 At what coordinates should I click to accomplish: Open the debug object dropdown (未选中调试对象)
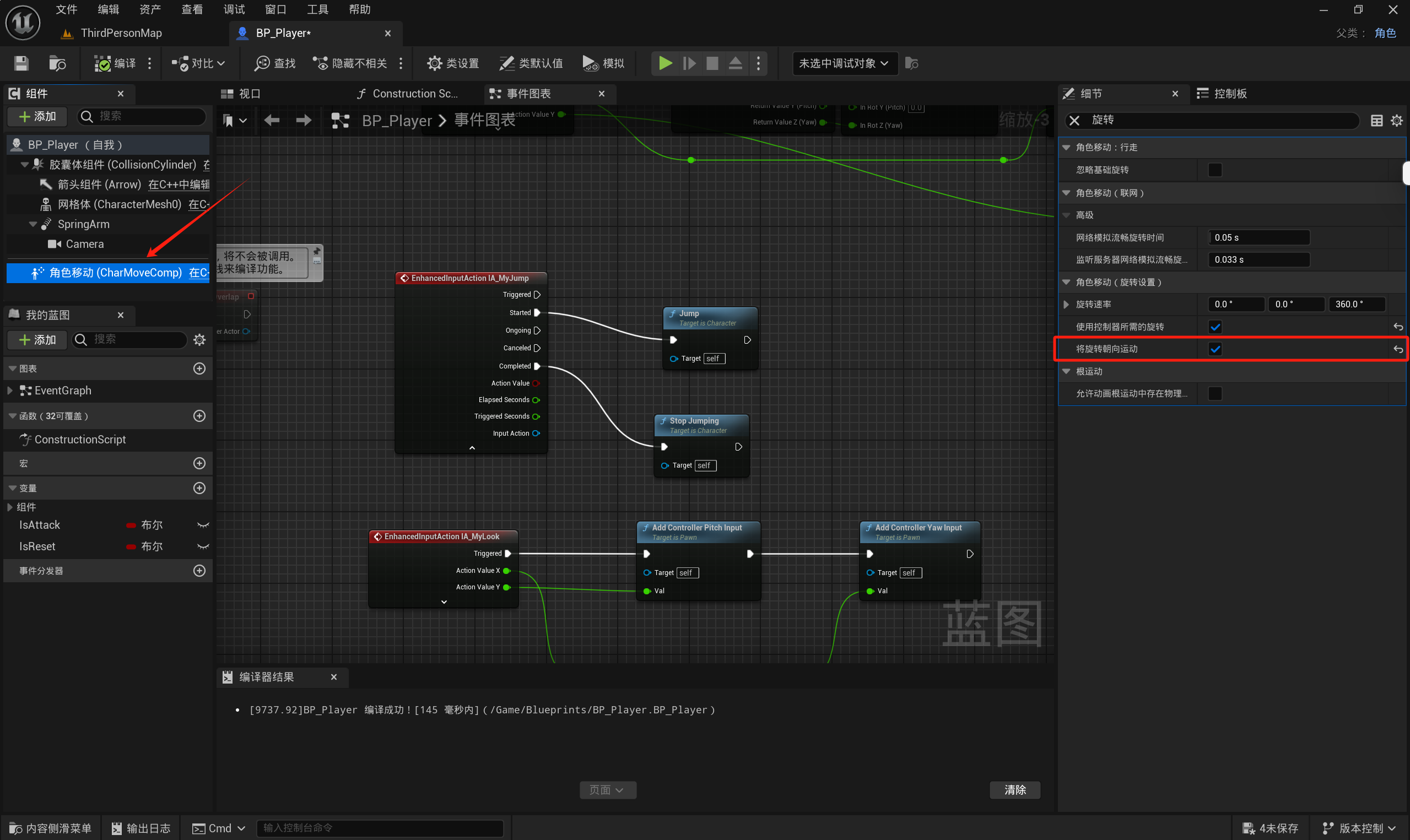844,63
